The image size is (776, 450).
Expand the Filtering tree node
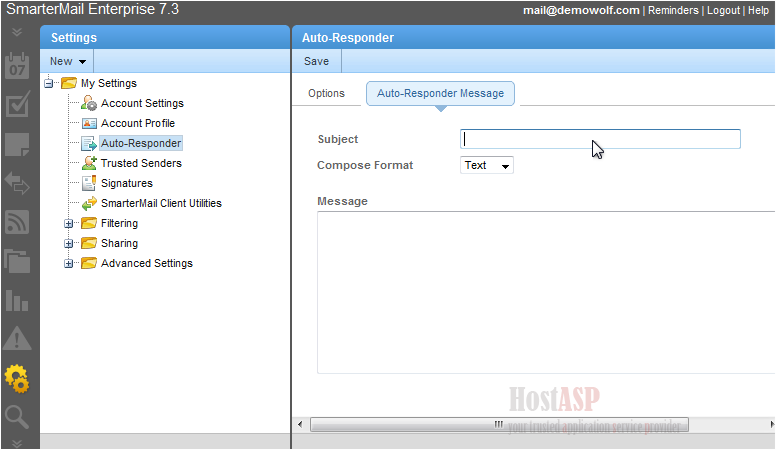[69, 224]
